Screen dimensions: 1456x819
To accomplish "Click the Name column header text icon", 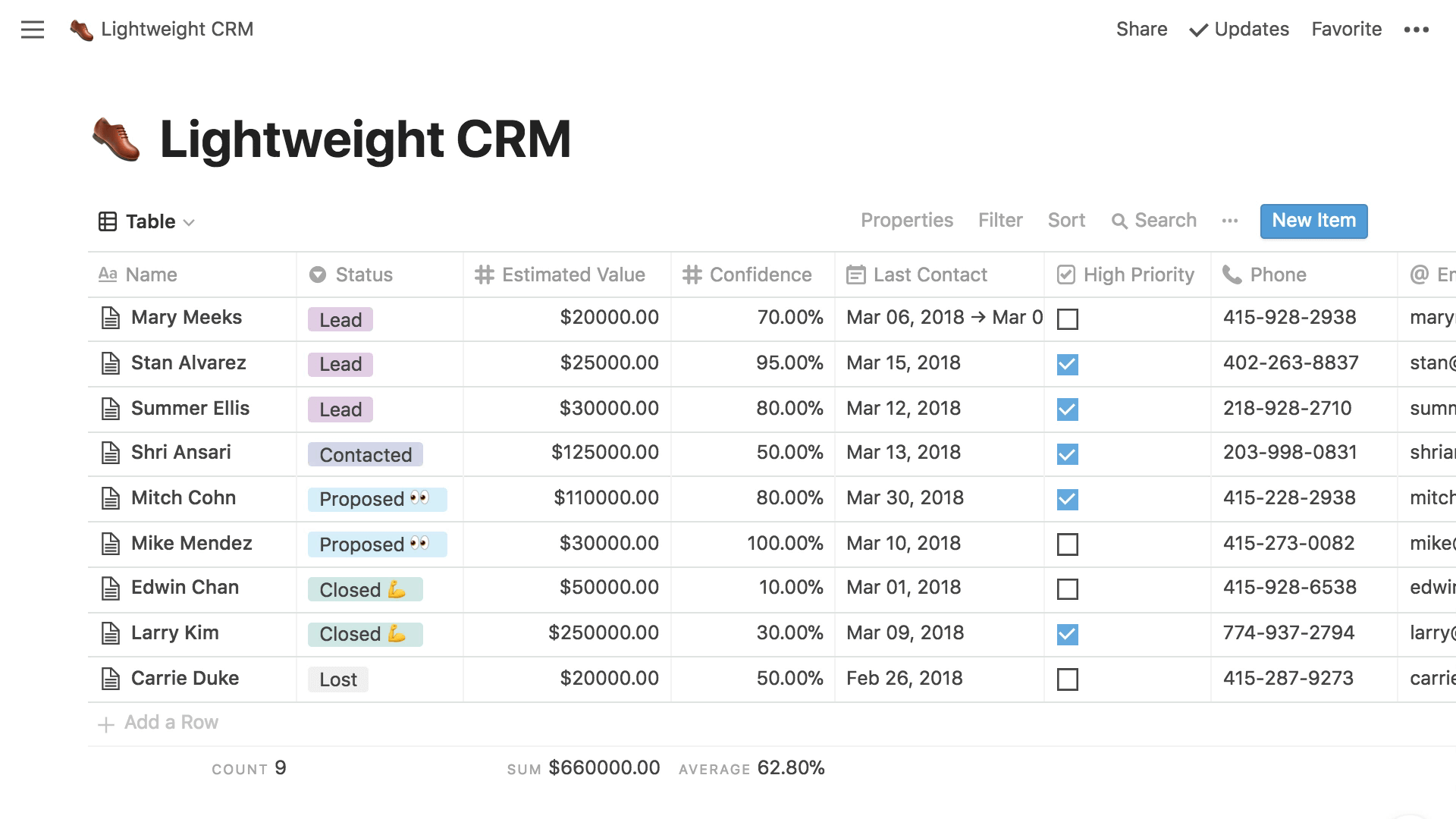I will point(106,275).
